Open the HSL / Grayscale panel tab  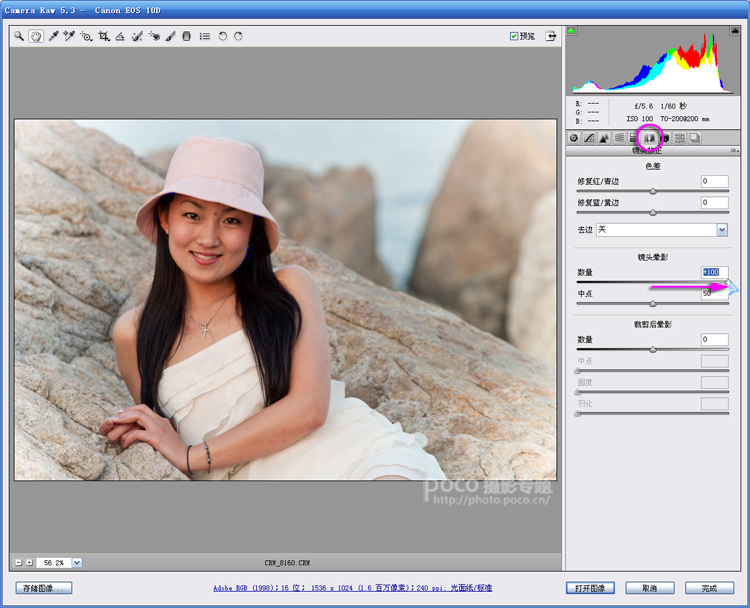pos(619,138)
